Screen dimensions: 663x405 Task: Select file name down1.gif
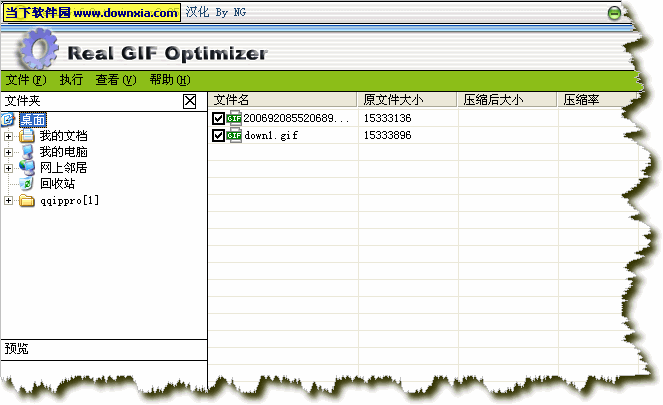271,136
